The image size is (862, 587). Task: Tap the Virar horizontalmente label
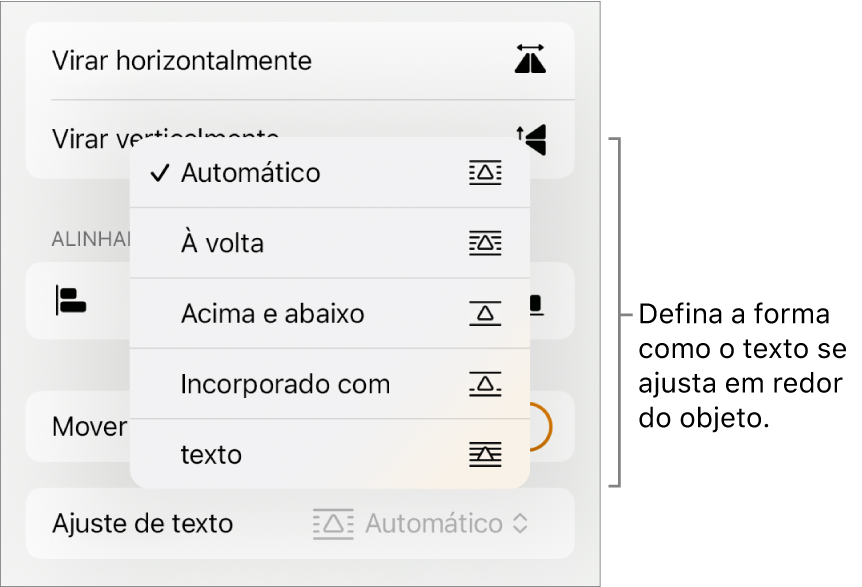tap(181, 61)
